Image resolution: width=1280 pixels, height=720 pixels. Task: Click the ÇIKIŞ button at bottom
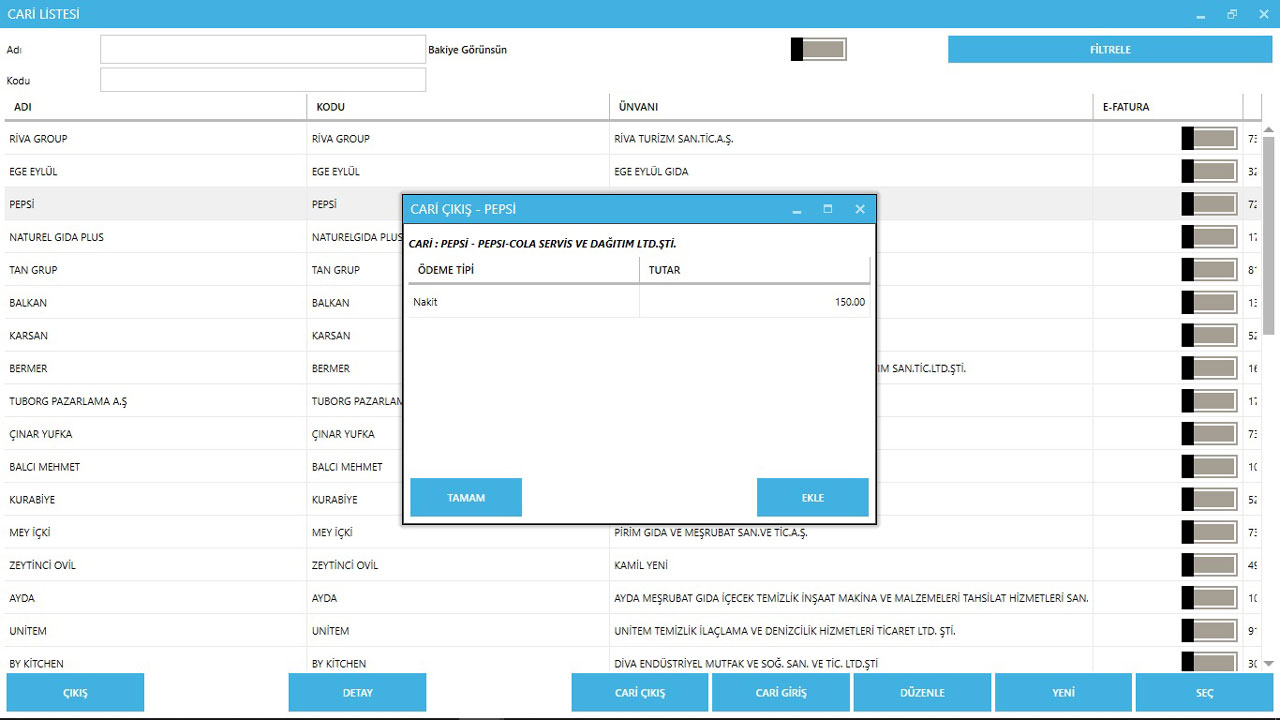[x=75, y=692]
